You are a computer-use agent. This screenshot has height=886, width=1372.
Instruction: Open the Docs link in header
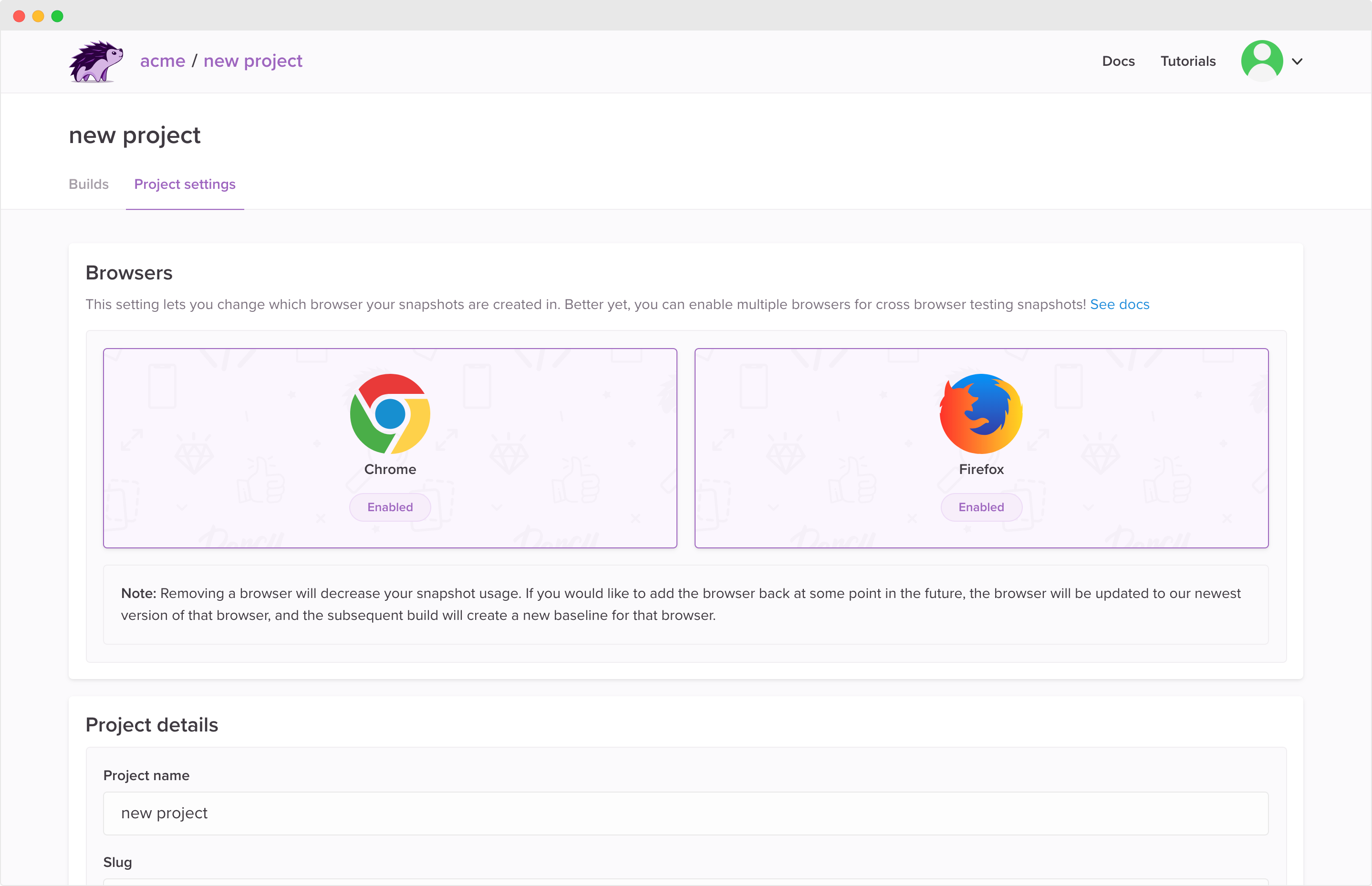(x=1118, y=61)
